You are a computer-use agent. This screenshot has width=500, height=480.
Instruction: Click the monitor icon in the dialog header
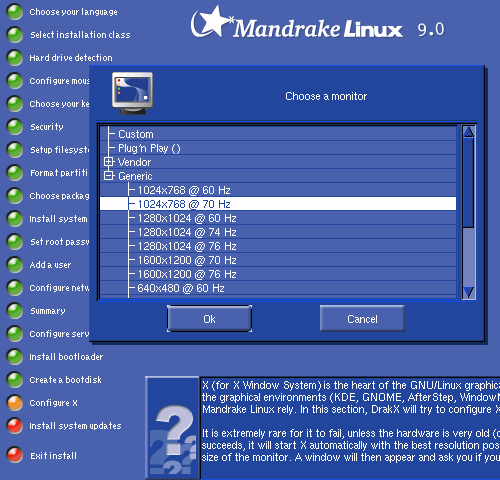[x=133, y=93]
